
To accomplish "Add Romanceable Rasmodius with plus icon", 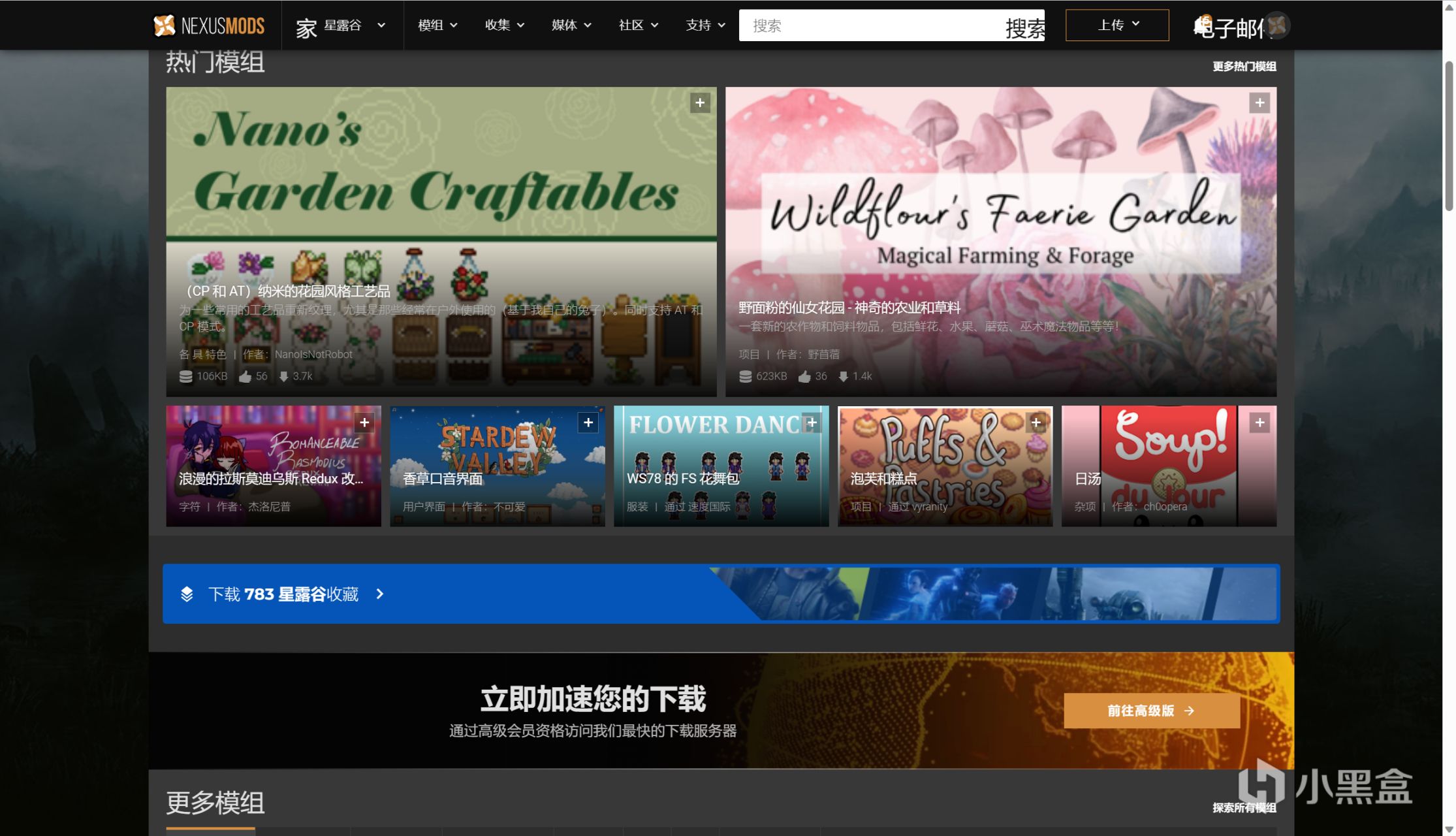I will pyautogui.click(x=364, y=423).
